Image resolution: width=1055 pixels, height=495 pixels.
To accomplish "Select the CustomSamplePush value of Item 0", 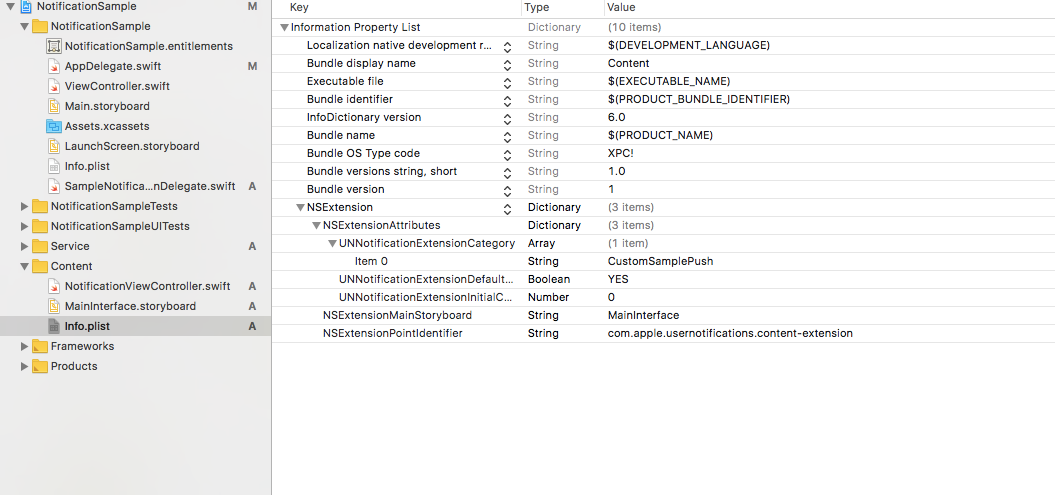I will click(x=660, y=262).
